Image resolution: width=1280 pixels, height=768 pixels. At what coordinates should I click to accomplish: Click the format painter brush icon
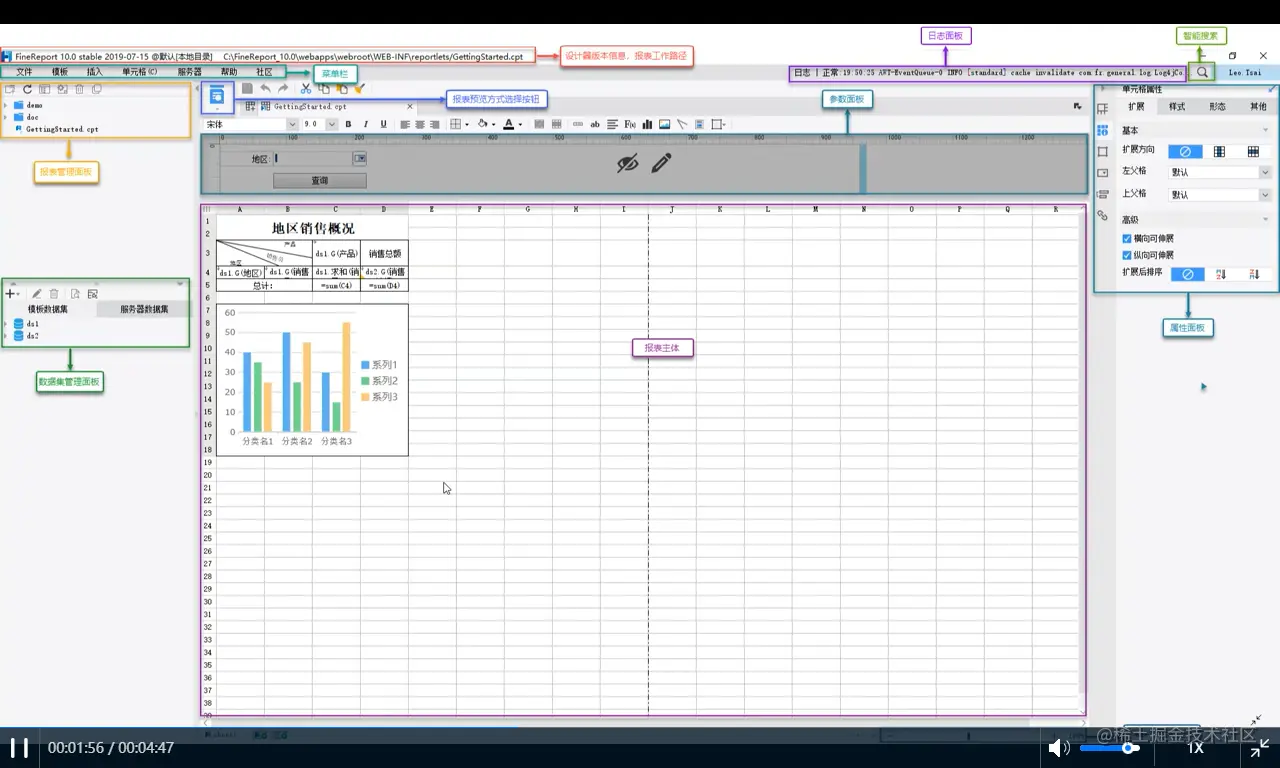(358, 89)
